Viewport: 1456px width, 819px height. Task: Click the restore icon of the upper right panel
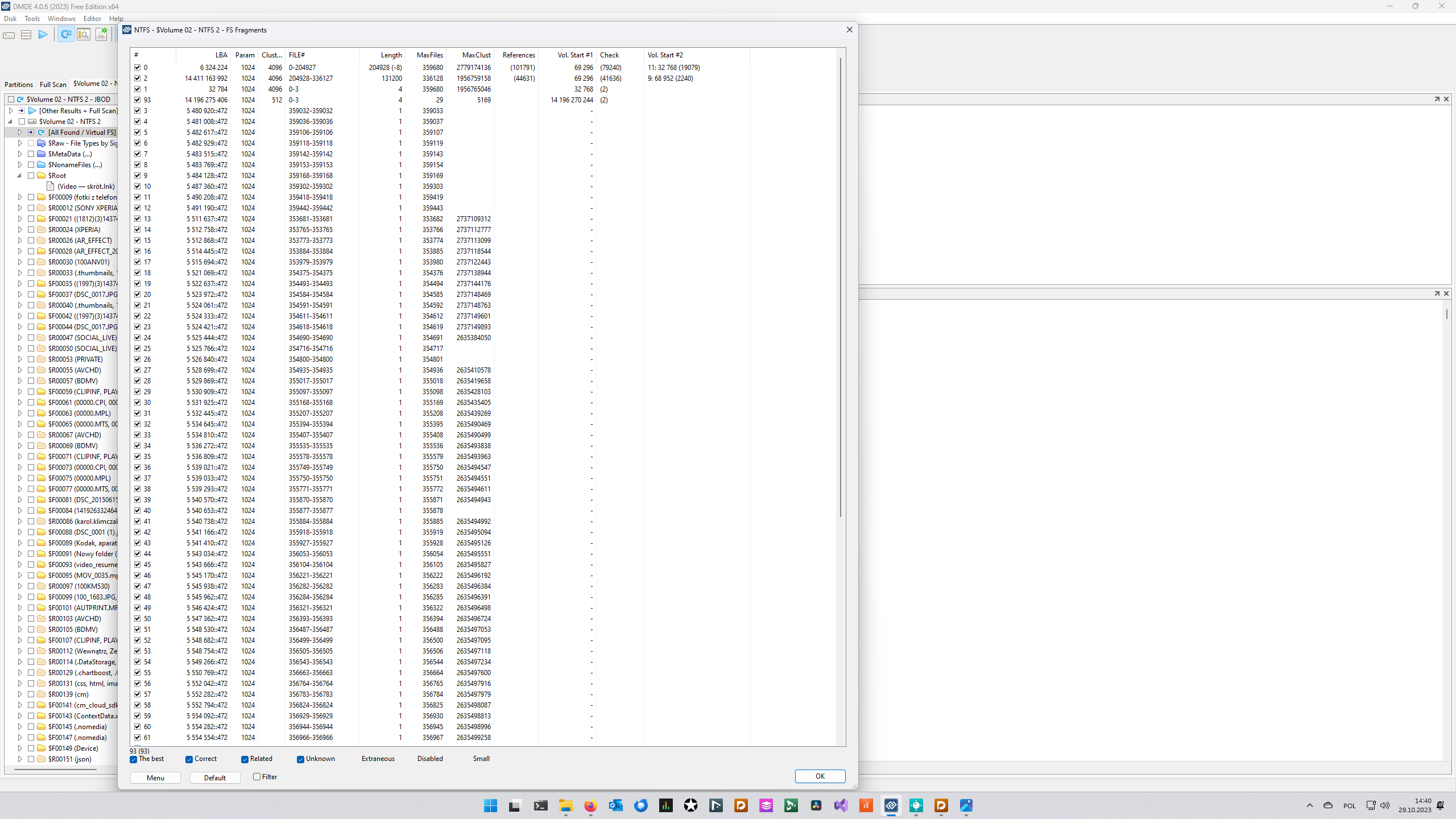[1437, 99]
